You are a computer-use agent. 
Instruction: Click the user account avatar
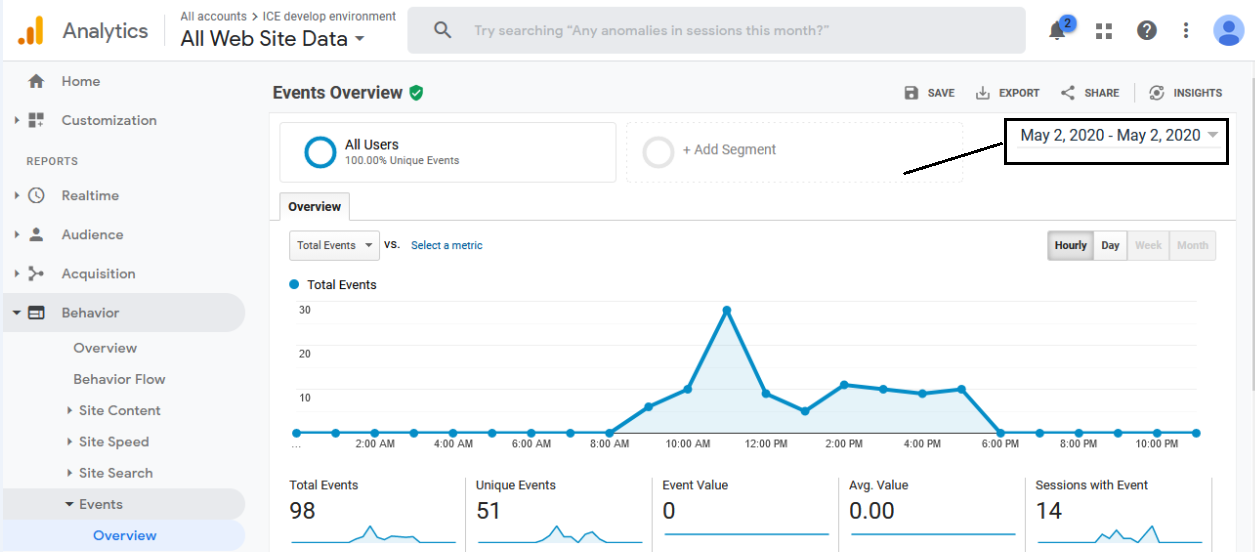coord(1228,31)
